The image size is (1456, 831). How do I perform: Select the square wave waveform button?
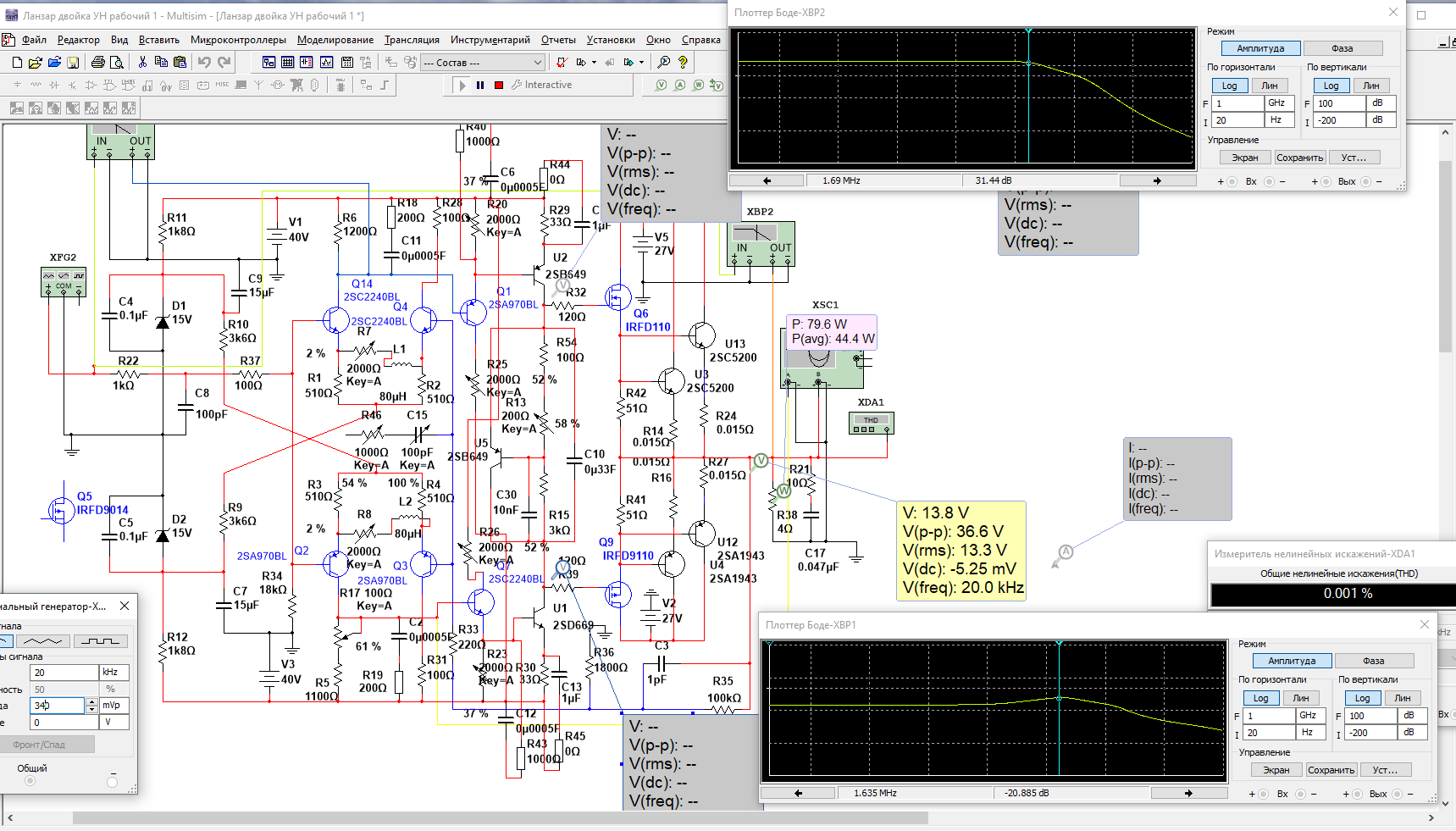tap(101, 641)
